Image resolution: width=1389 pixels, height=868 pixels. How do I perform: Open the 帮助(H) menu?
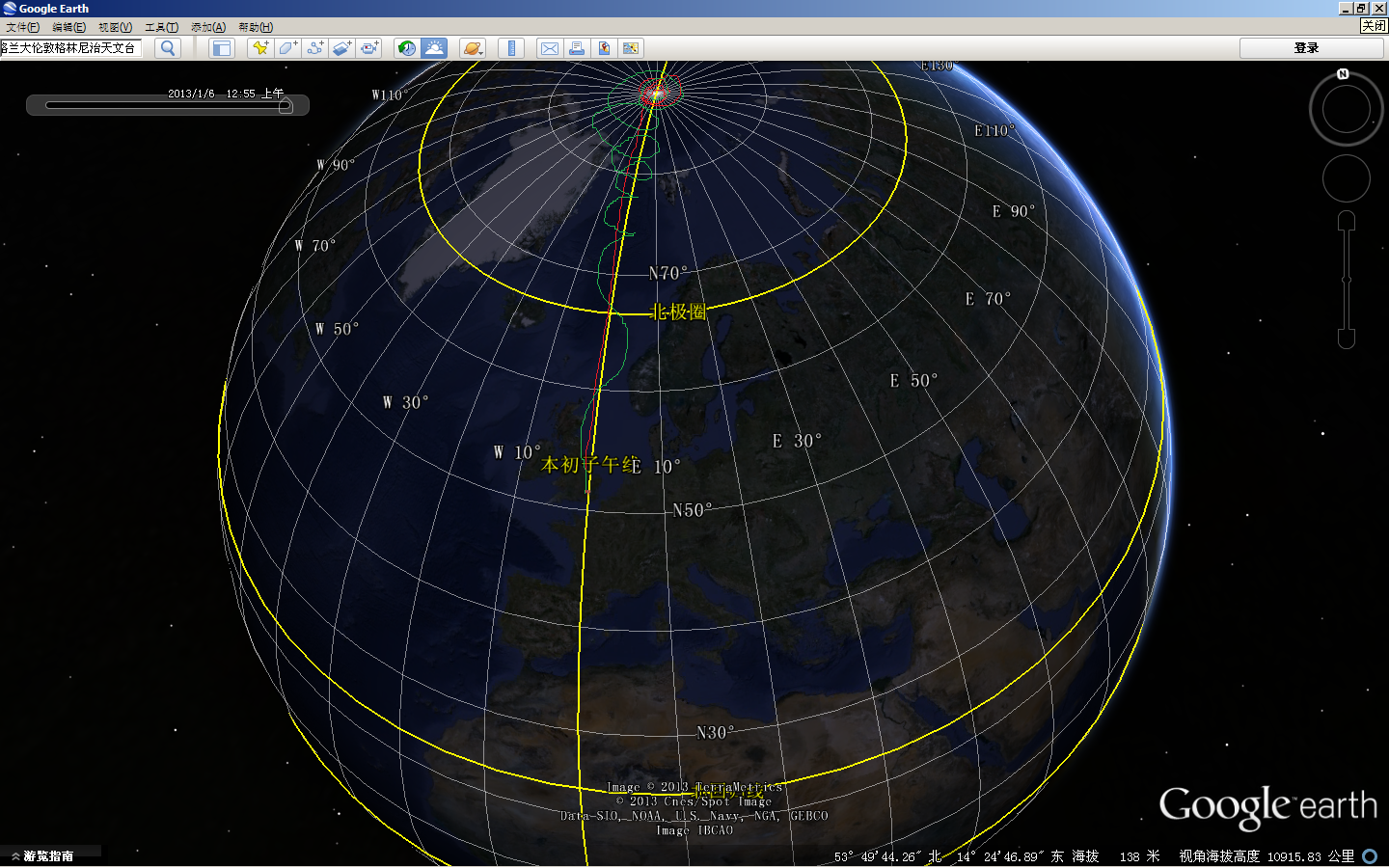256,27
